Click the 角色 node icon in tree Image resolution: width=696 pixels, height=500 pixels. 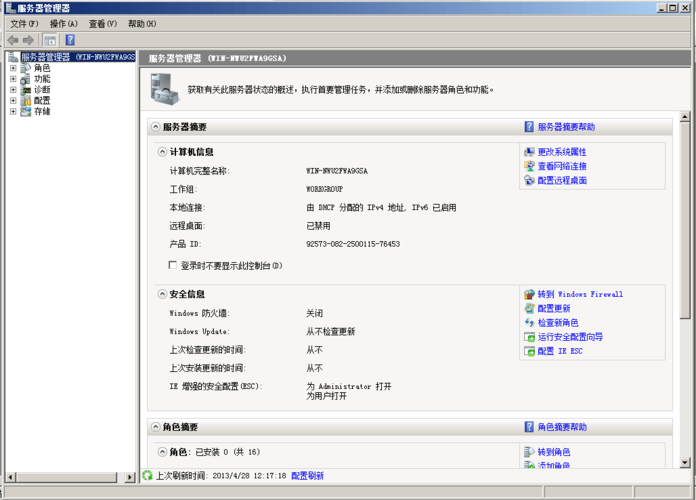[x=26, y=68]
